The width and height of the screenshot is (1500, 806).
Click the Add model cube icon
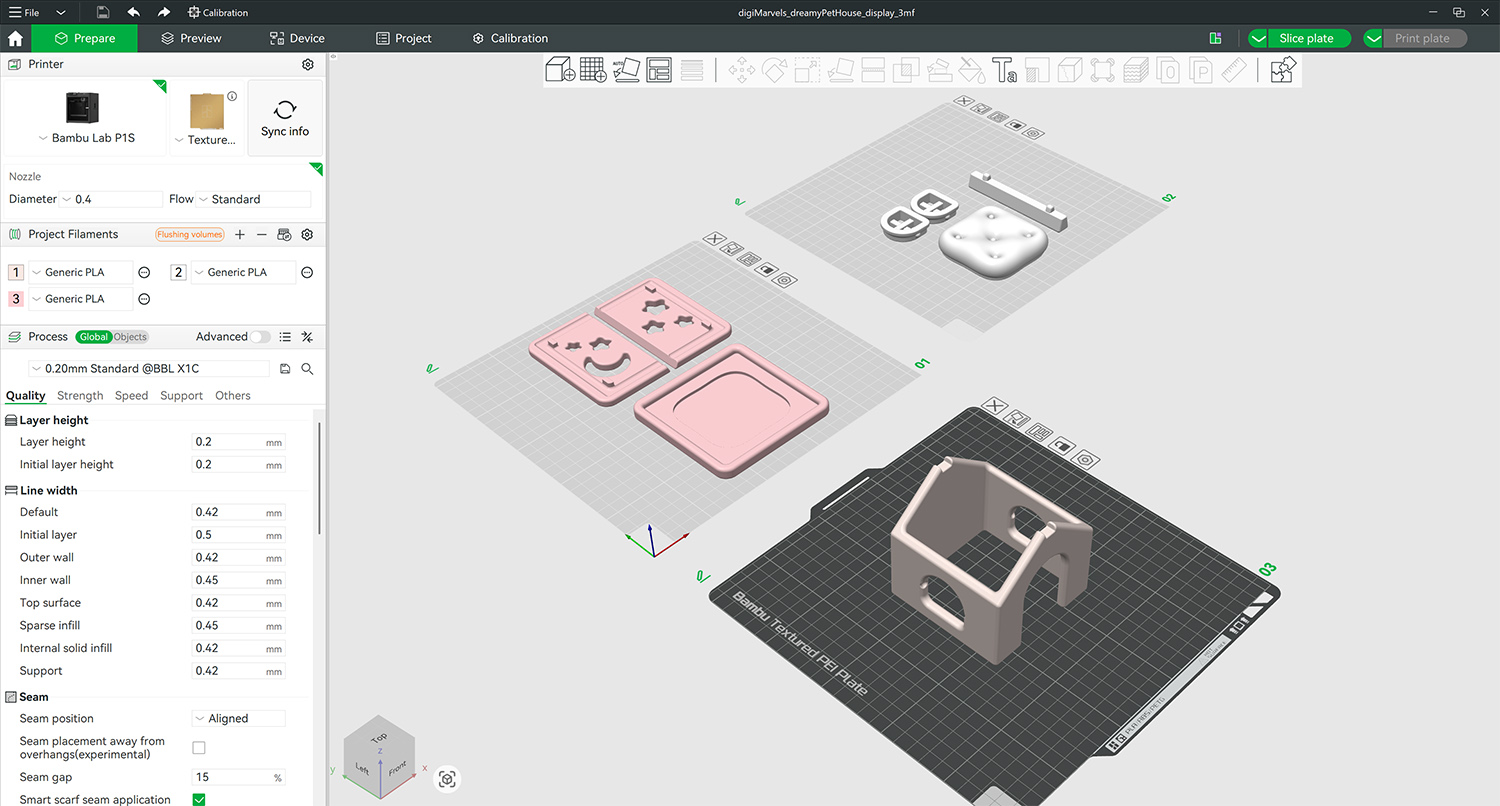[x=559, y=70]
